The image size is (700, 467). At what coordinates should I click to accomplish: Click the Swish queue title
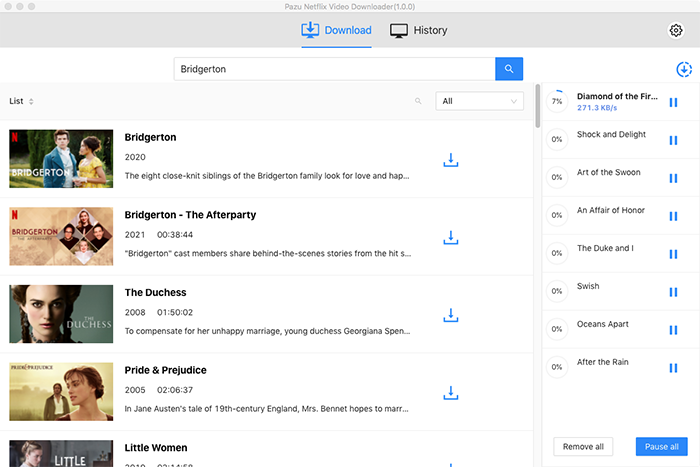(x=588, y=286)
